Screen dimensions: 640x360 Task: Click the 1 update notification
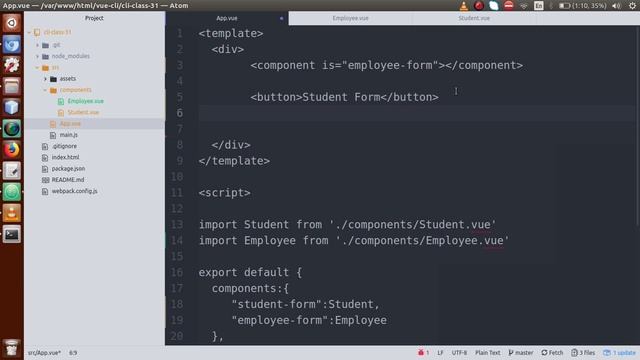point(620,353)
